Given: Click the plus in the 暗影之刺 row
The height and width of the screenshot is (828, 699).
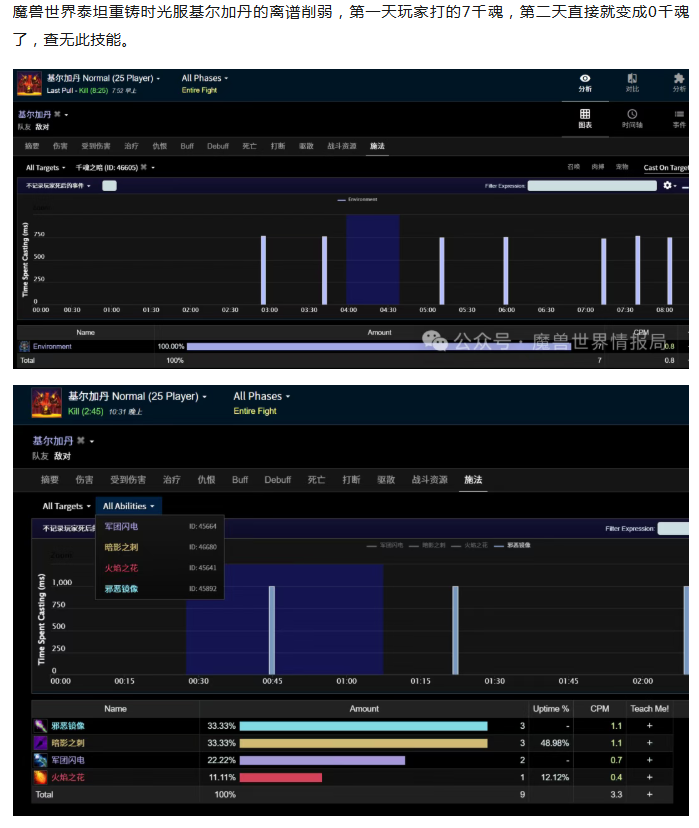Looking at the screenshot, I should [649, 743].
